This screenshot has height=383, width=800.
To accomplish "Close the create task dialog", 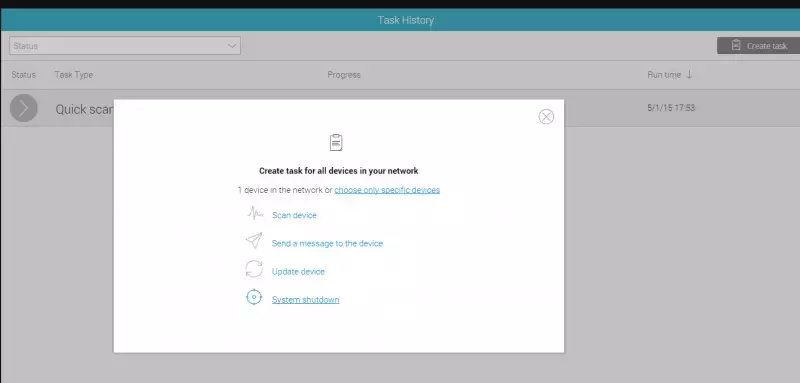I will pyautogui.click(x=546, y=117).
